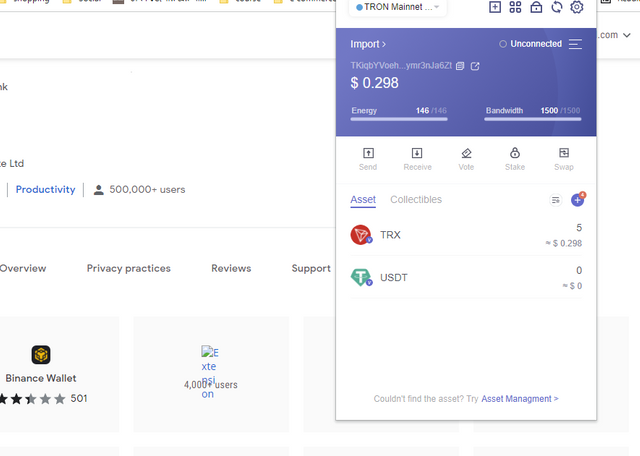Open the Asset Managment link
This screenshot has width=640, height=456.
pyautogui.click(x=520, y=399)
